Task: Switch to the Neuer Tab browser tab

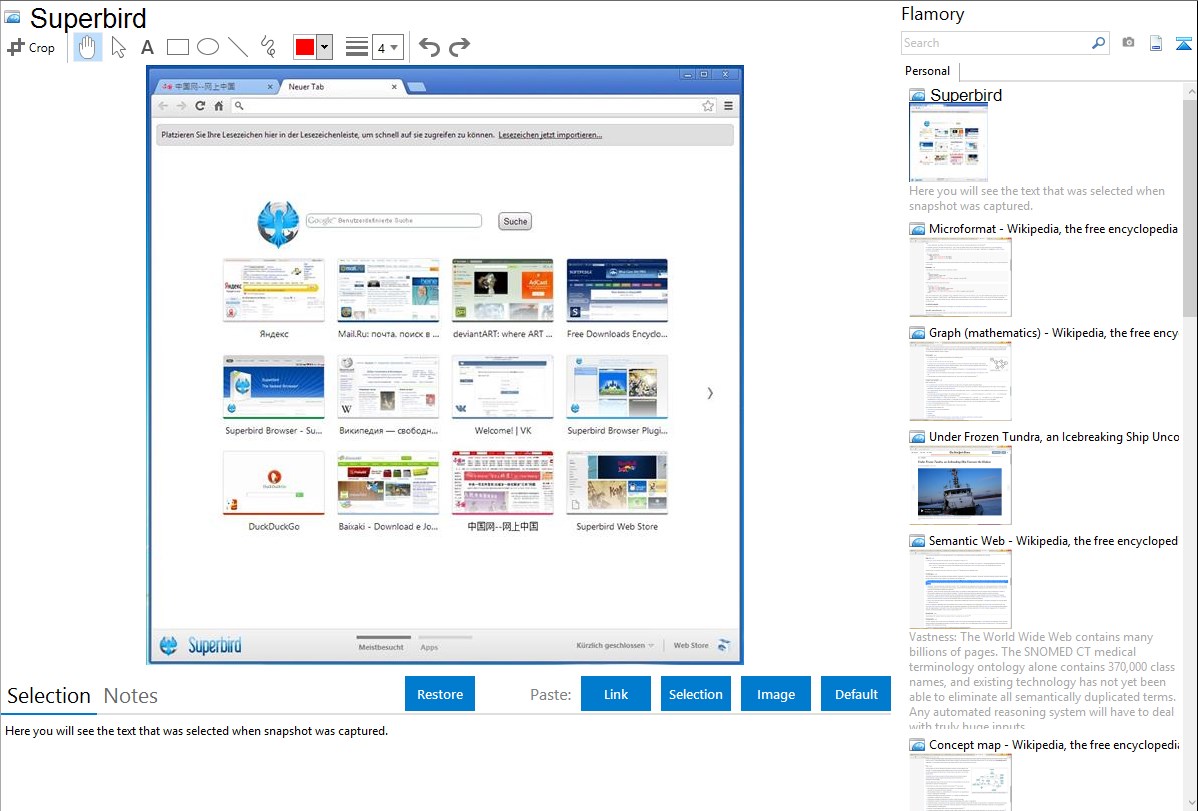Action: point(338,86)
